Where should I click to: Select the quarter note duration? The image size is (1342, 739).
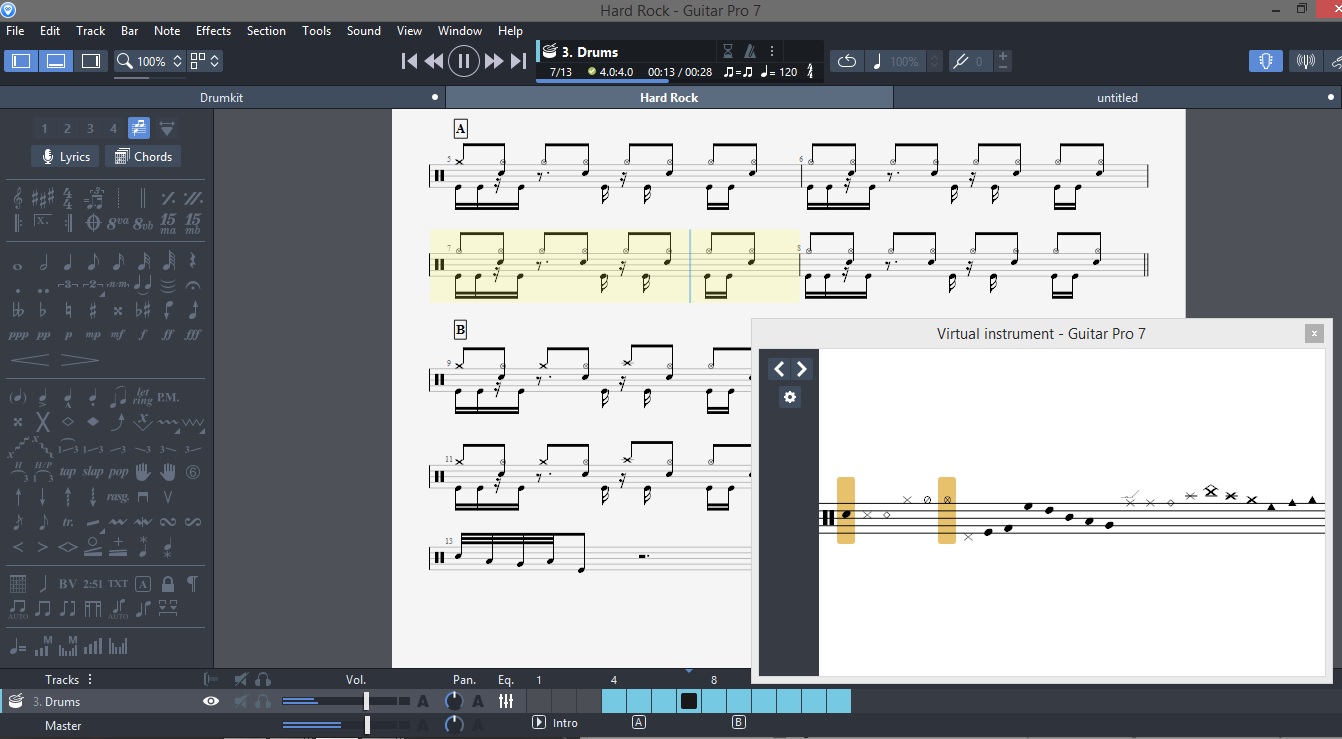68,263
